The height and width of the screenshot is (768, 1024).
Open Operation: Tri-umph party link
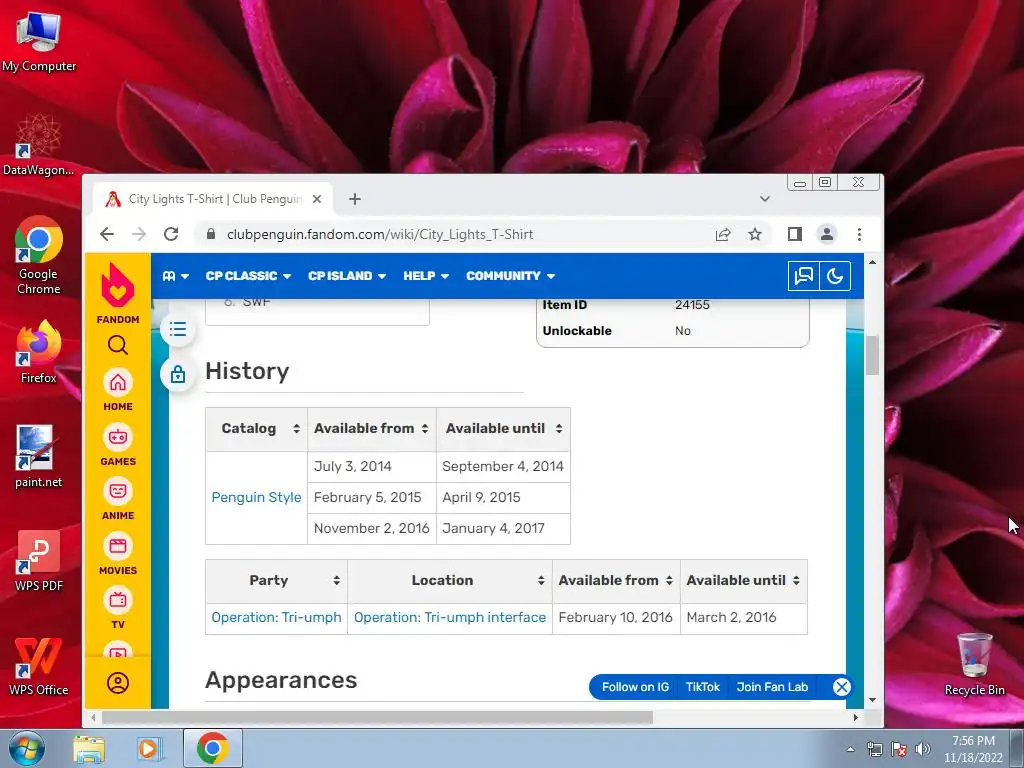click(276, 617)
